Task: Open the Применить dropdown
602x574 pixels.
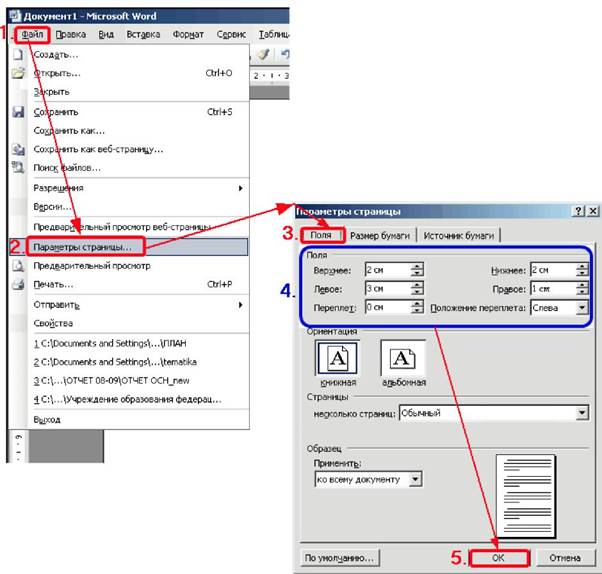Action: (415, 479)
